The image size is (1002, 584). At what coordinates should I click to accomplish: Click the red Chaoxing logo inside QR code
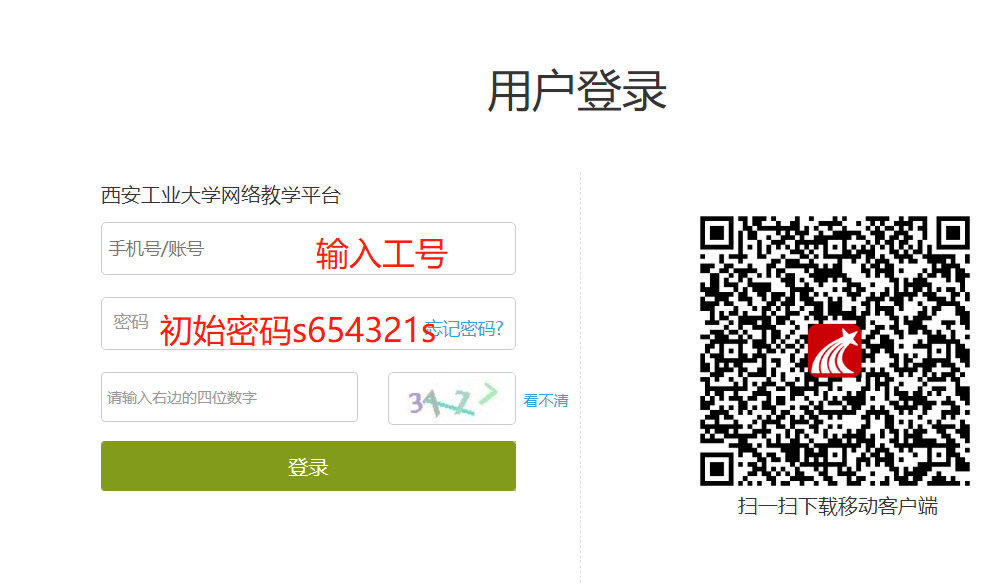[x=835, y=350]
